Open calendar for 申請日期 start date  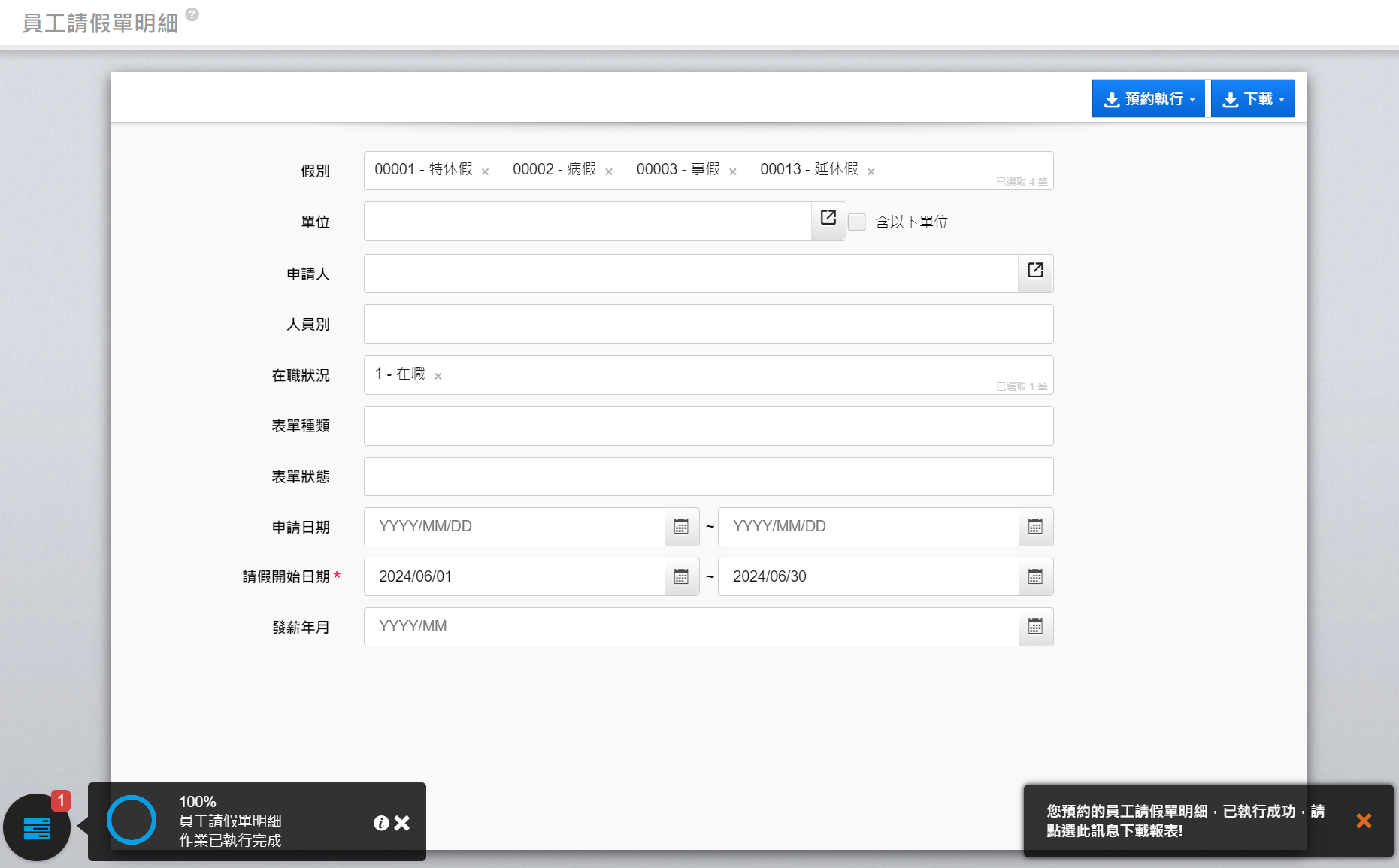(681, 527)
